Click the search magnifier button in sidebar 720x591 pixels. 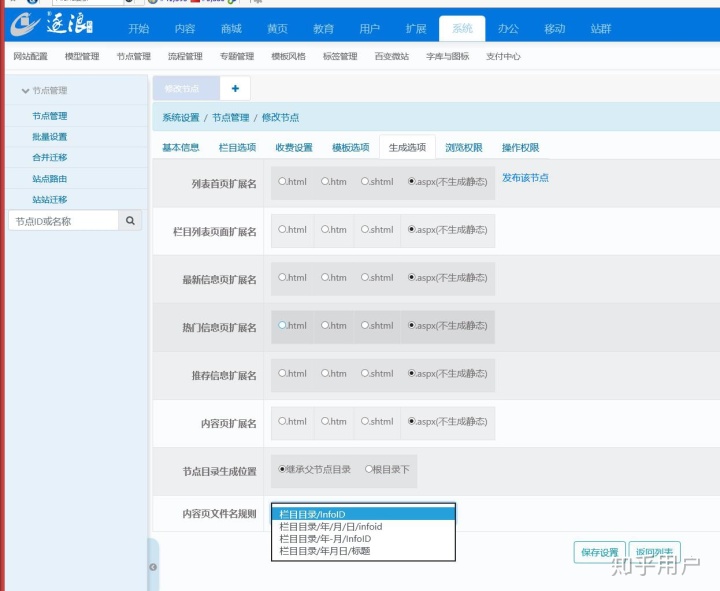click(130, 221)
